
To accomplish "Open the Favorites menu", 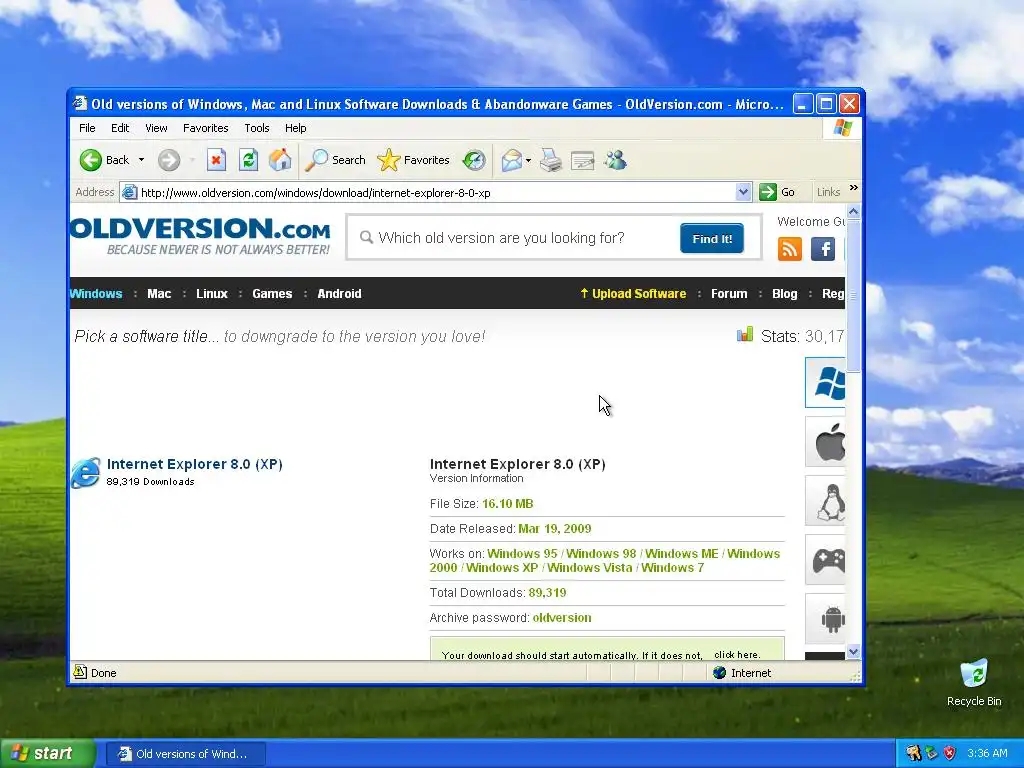I will (x=206, y=128).
